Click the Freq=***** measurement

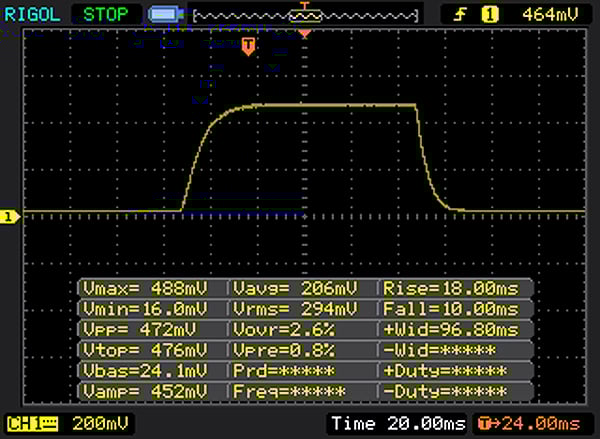[x=289, y=392]
